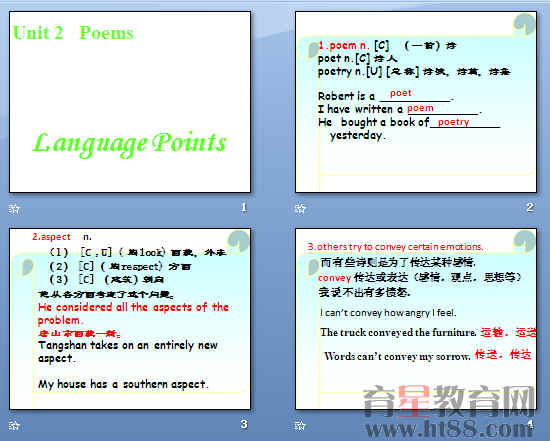Click the animation star icon under slide 2
The height and width of the screenshot is (441, 550).
click(x=300, y=208)
